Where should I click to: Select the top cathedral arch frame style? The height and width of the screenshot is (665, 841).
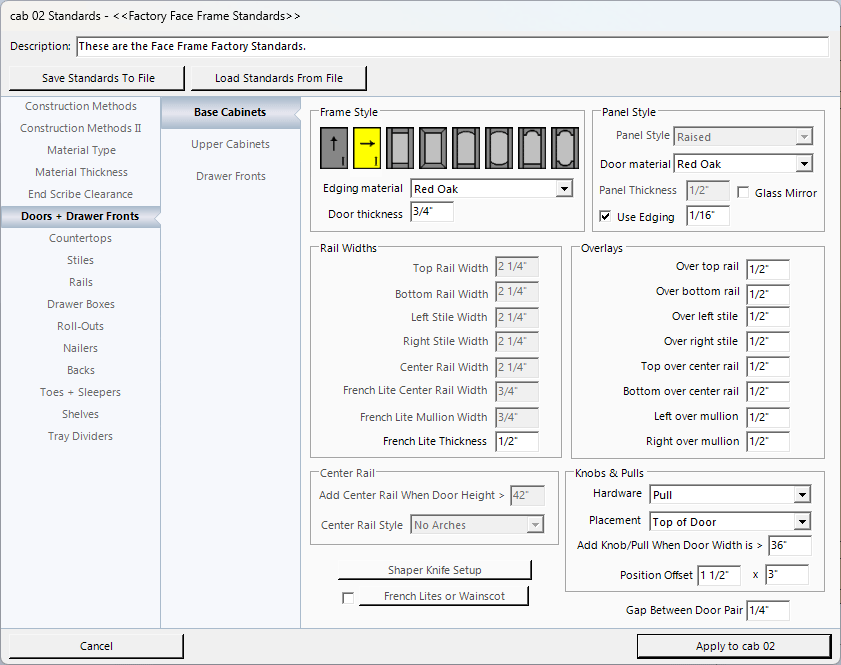coord(532,149)
